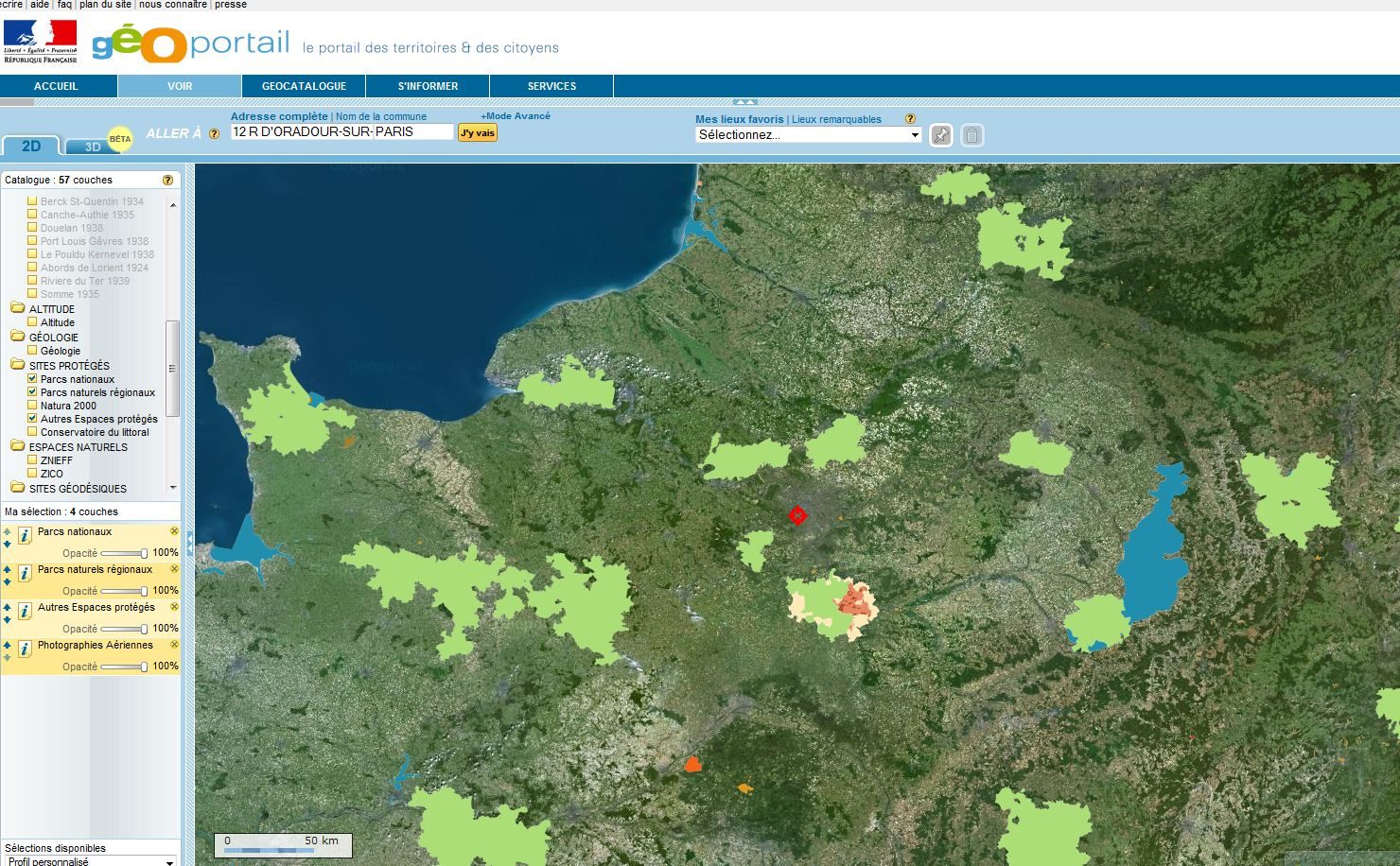Image resolution: width=1400 pixels, height=866 pixels.
Task: Move Parcs naturels régionaux layer down
Action: [8, 581]
